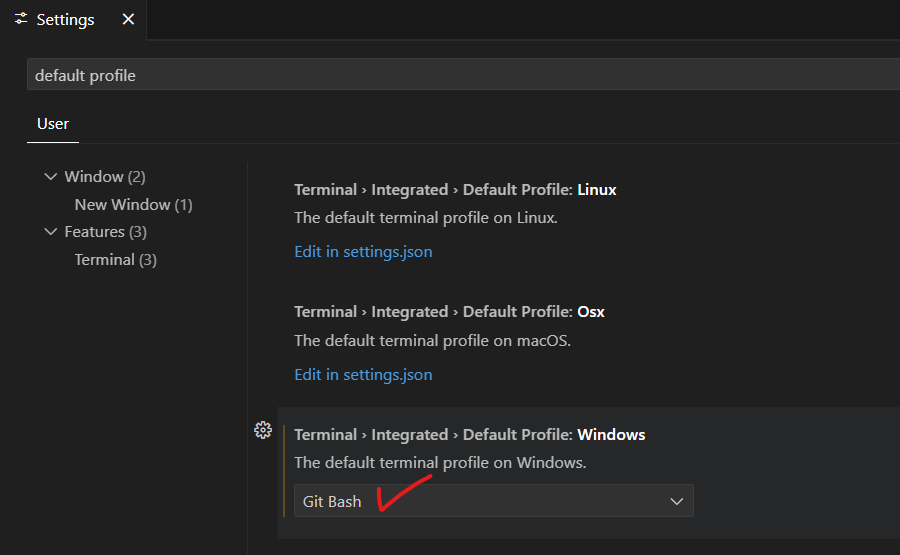Select the Default Profile: Linux setting title
This screenshot has height=555, width=900.
pyautogui.click(x=455, y=190)
